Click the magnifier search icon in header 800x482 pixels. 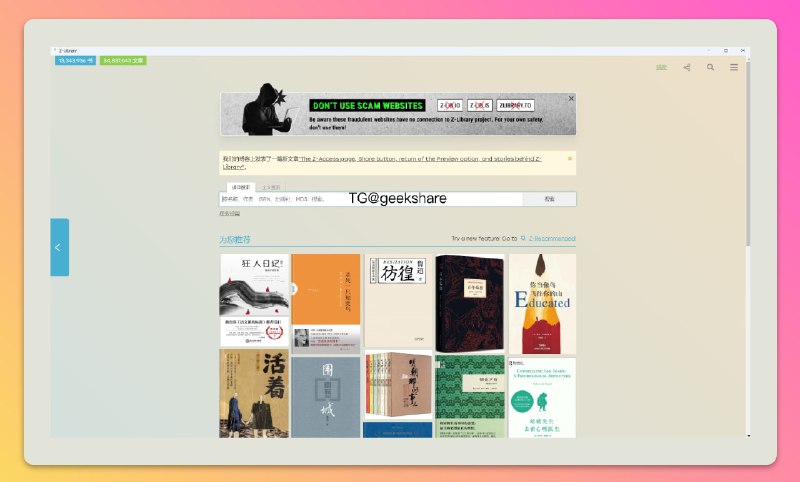point(711,68)
